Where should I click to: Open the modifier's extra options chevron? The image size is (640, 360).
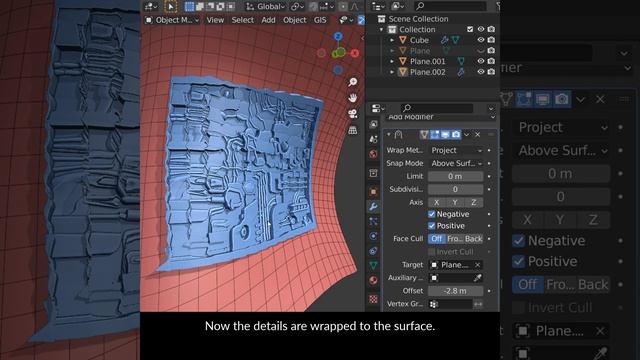(x=467, y=134)
